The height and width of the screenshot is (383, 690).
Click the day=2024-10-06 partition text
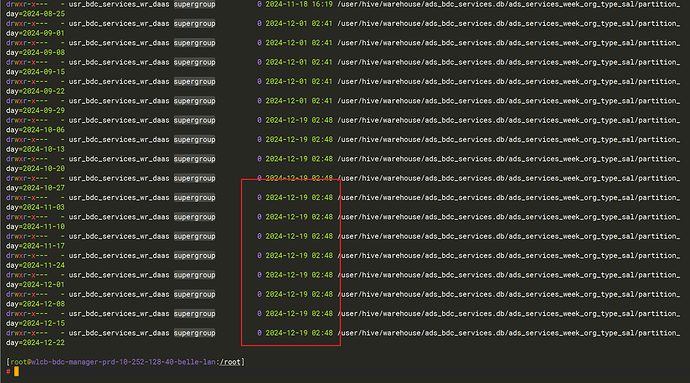[35, 130]
